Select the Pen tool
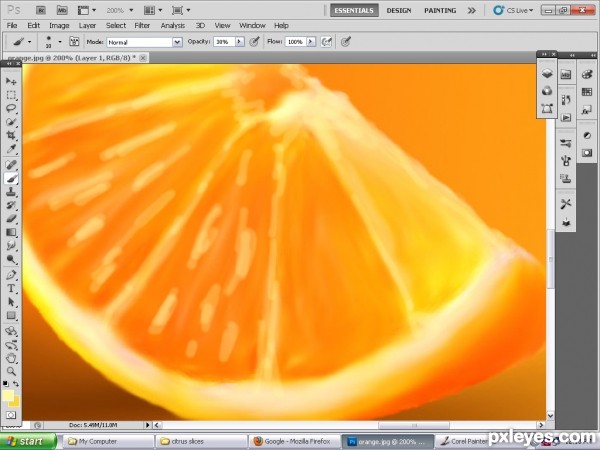The image size is (600, 450). (x=11, y=275)
